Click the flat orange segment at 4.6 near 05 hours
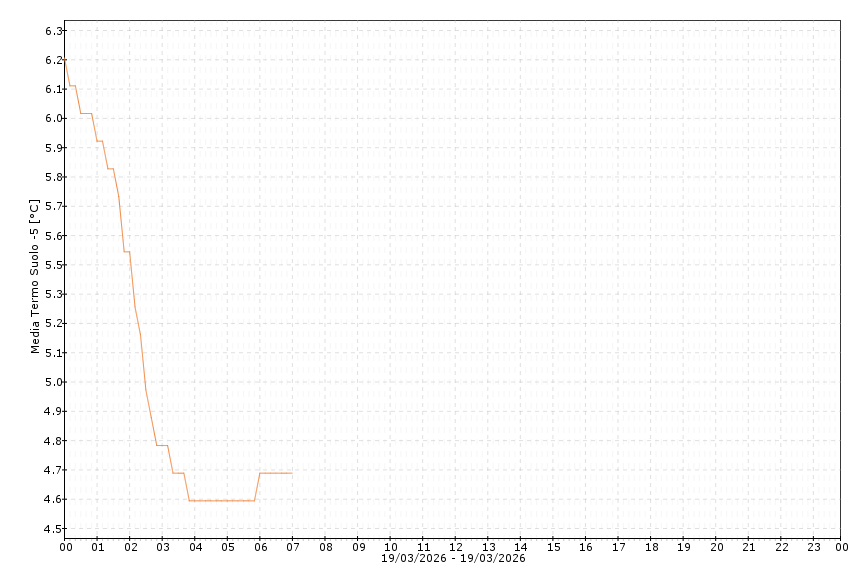 [x=228, y=500]
